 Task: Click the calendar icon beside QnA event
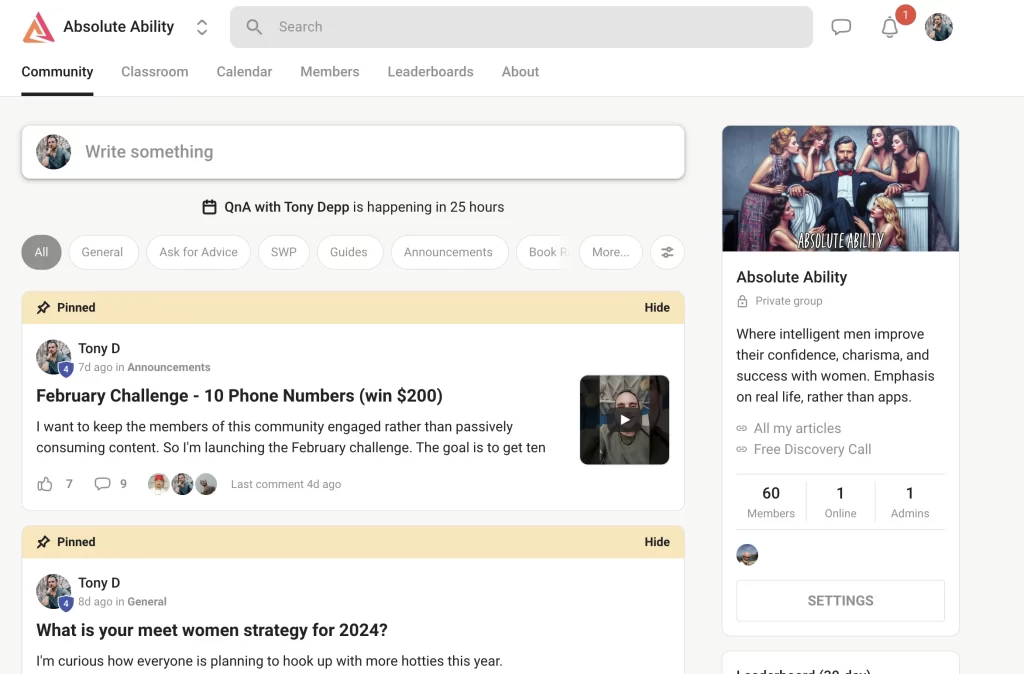[x=209, y=207]
